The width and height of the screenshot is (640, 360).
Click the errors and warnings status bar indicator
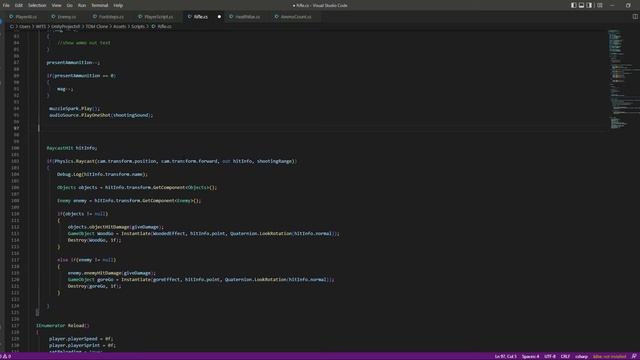point(6,357)
